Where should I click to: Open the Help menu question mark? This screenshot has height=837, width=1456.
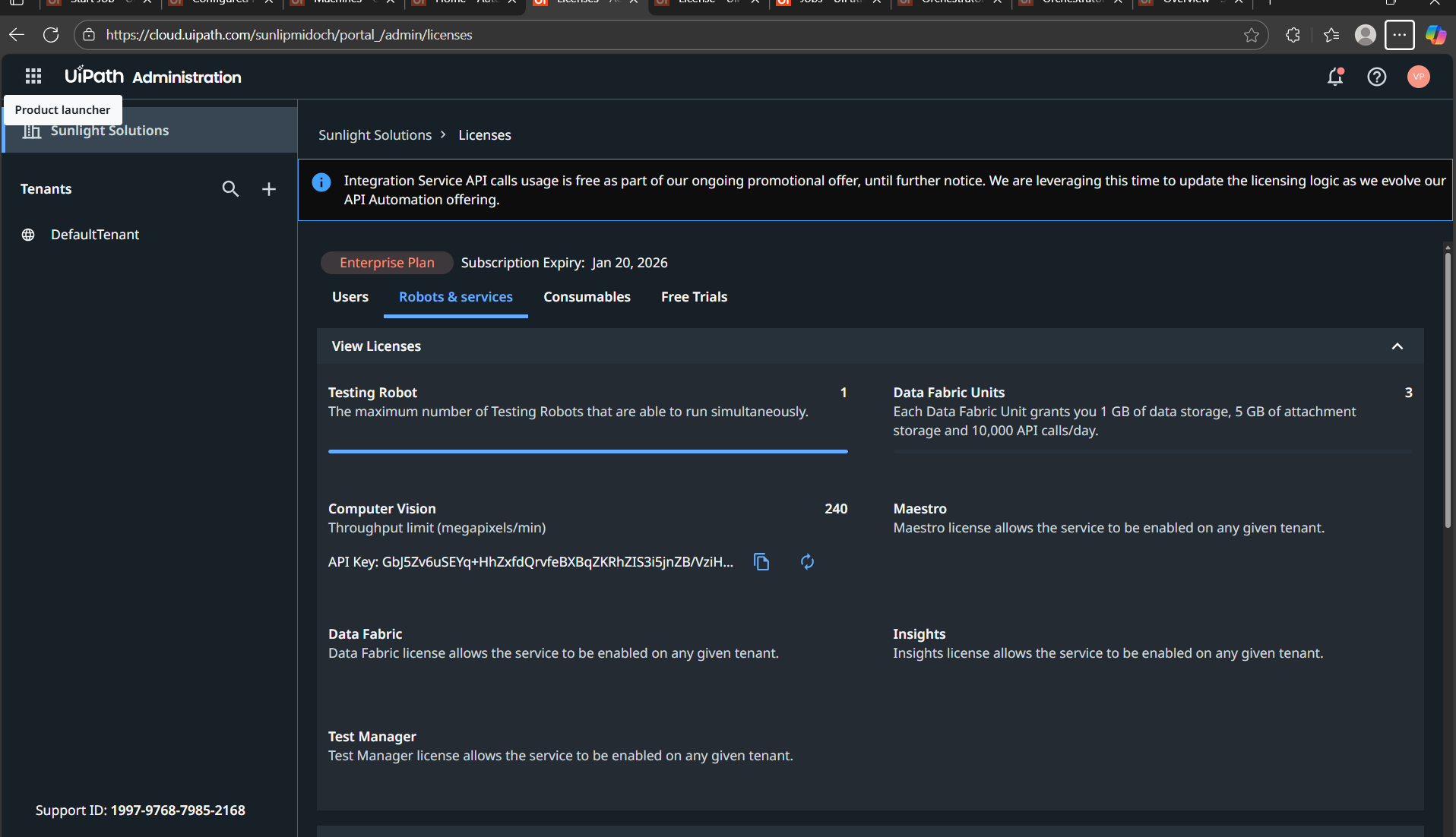coord(1376,77)
